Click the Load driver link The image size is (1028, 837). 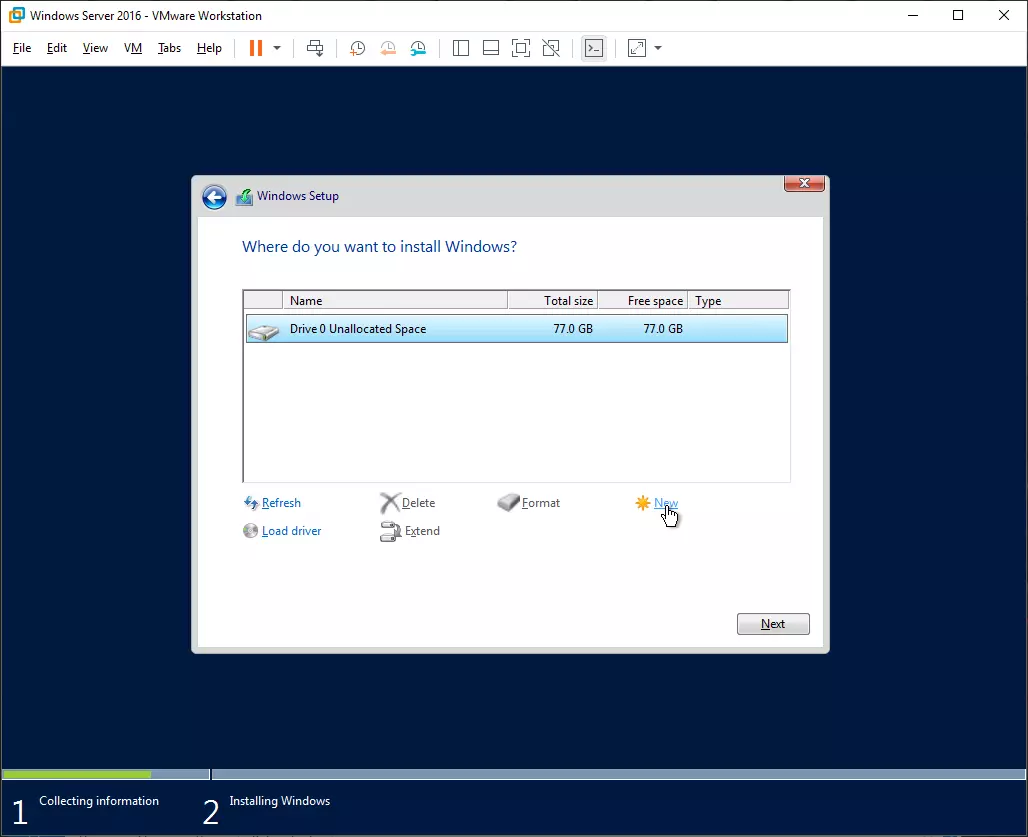click(x=291, y=531)
